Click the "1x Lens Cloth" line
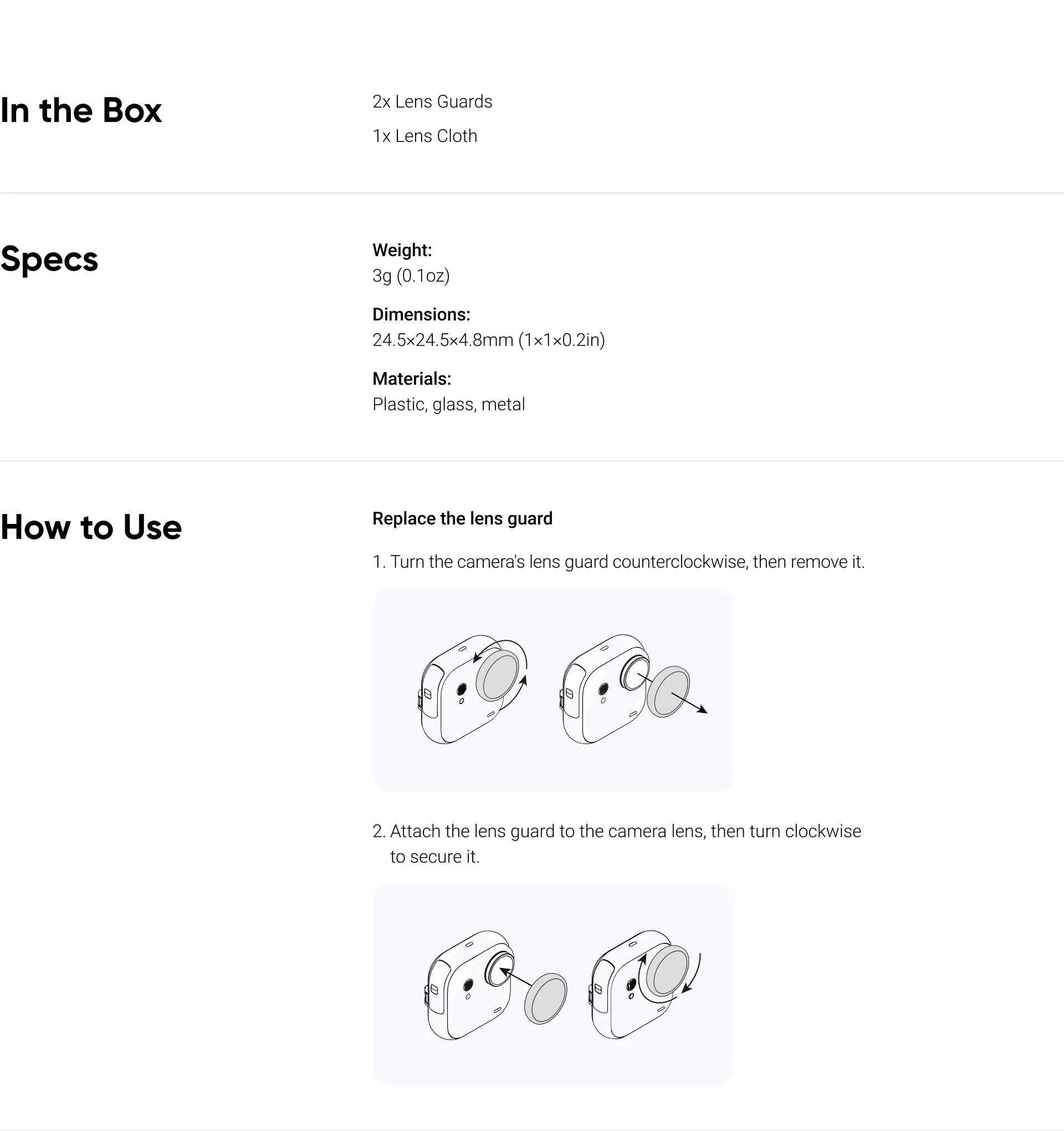The image size is (1064, 1131). tap(424, 136)
